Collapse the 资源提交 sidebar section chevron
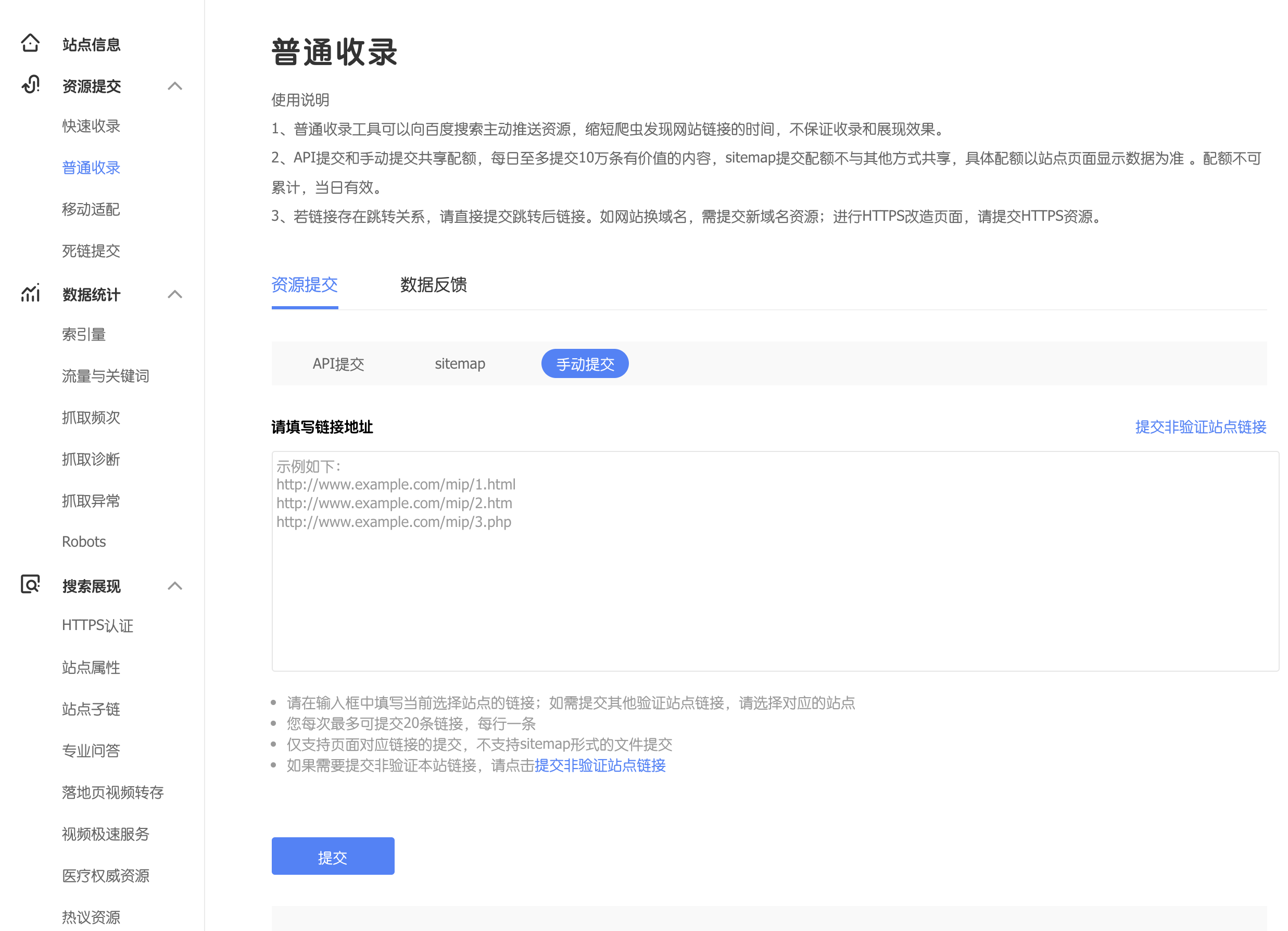The height and width of the screenshot is (931, 1288). [175, 86]
